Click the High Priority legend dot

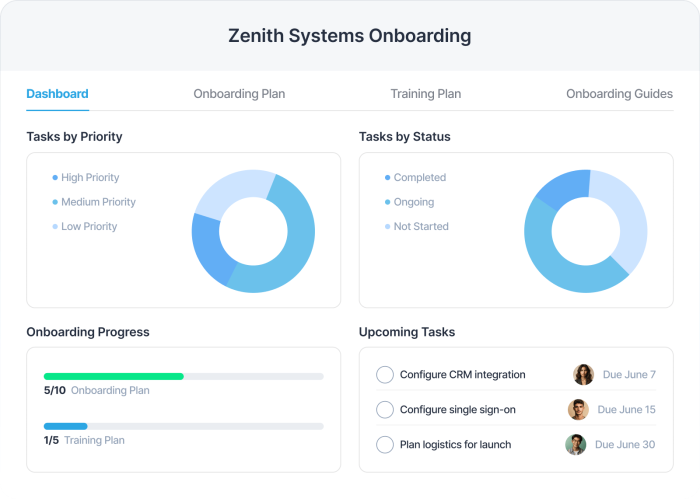[54, 178]
